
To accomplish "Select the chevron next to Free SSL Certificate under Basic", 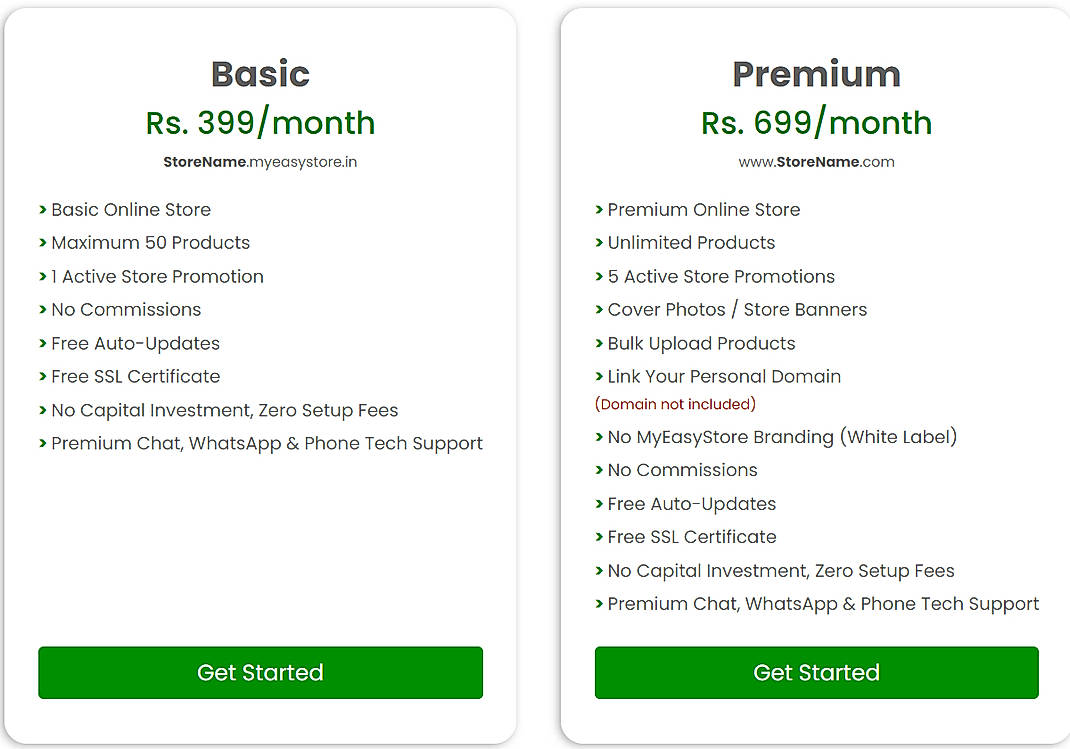I will [43, 377].
